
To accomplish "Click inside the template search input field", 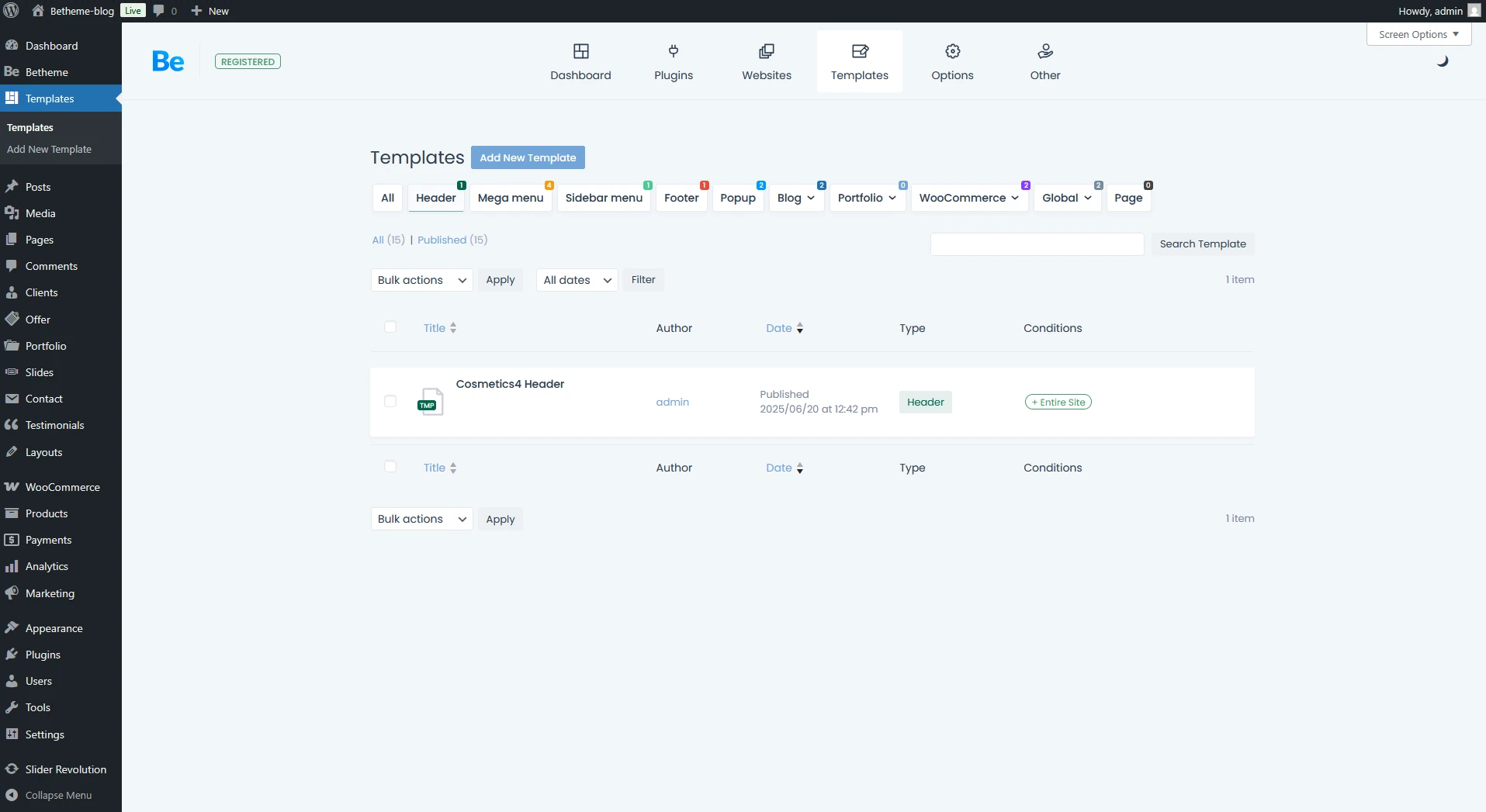I will 1037,244.
